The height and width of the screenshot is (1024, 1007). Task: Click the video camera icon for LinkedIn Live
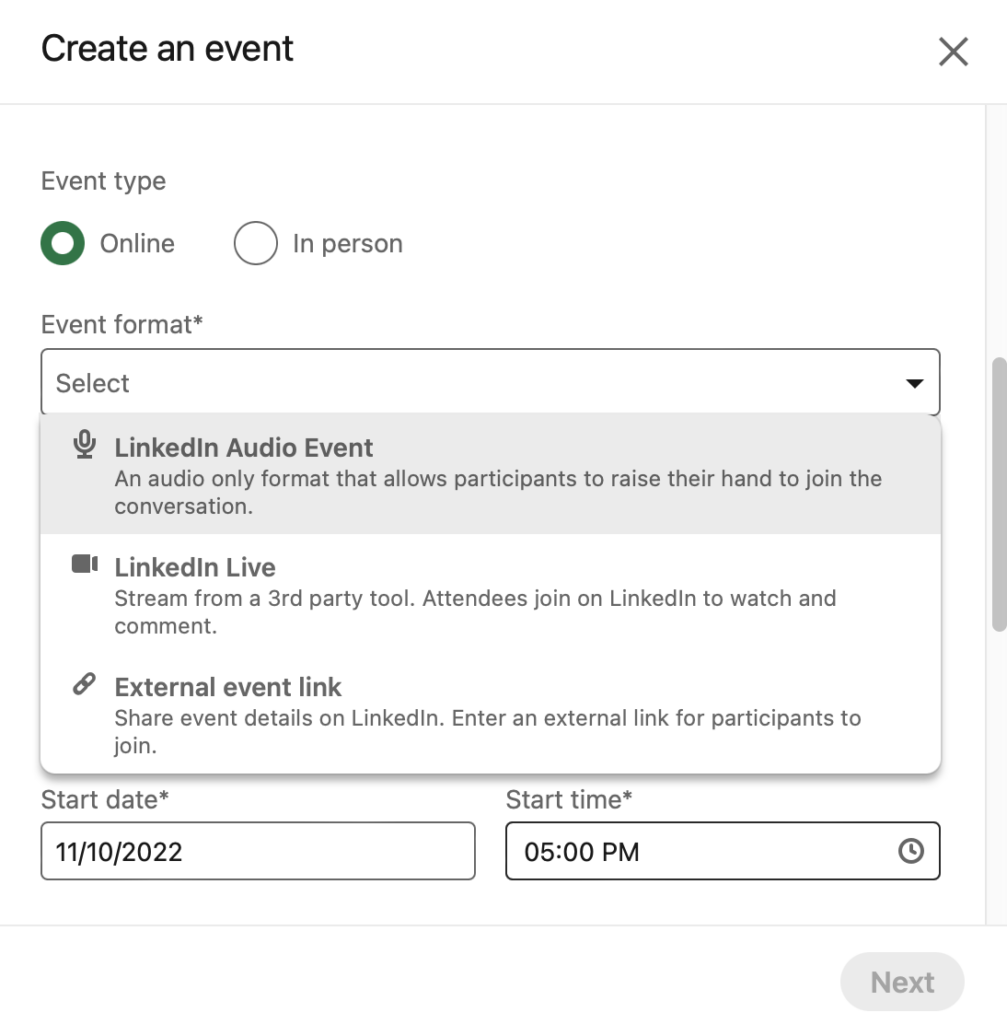(85, 565)
